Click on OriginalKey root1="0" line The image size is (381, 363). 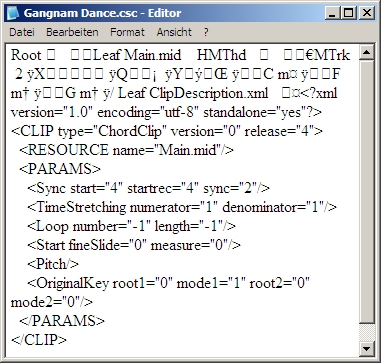coord(169,283)
